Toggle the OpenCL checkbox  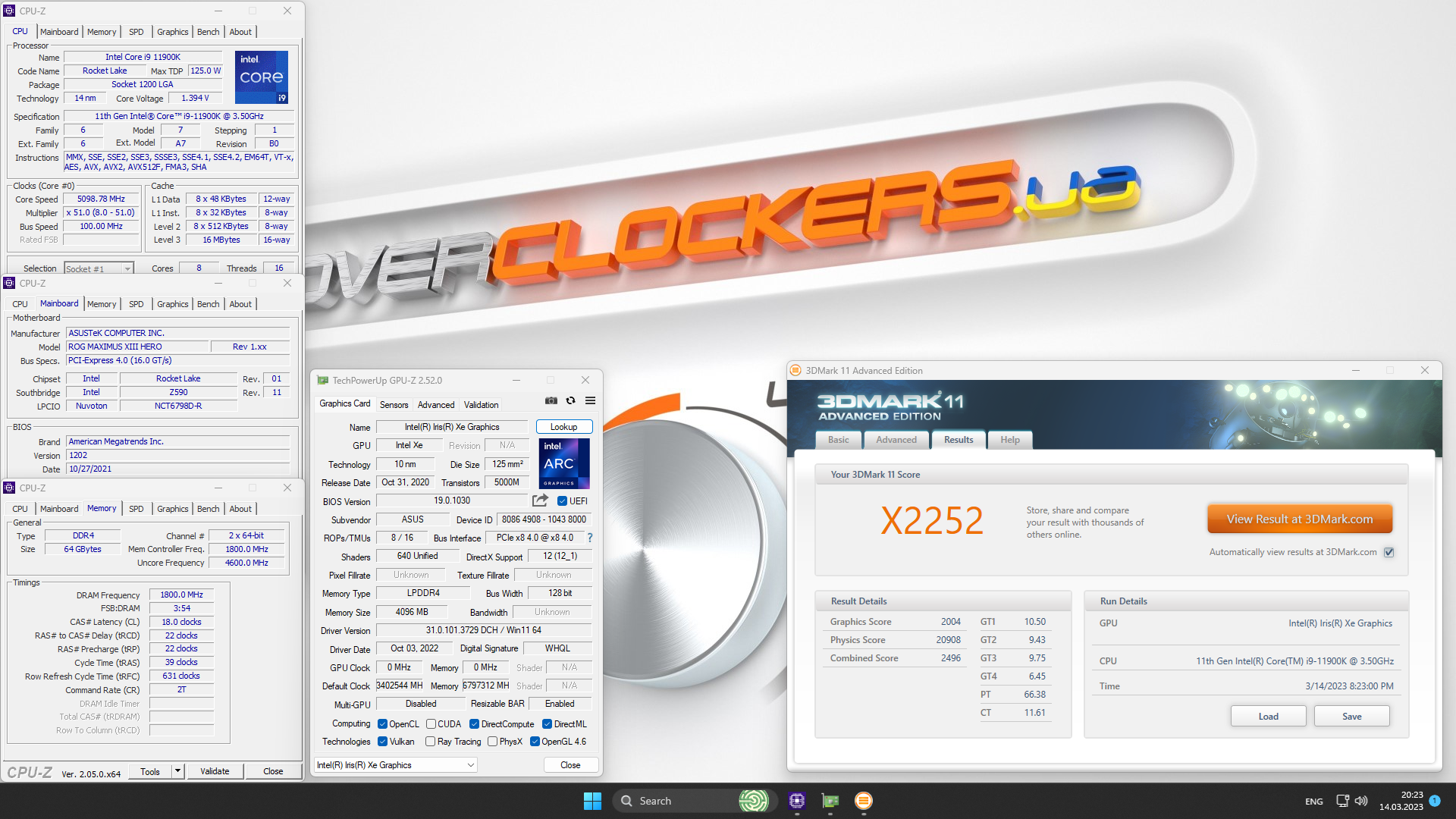click(x=382, y=724)
